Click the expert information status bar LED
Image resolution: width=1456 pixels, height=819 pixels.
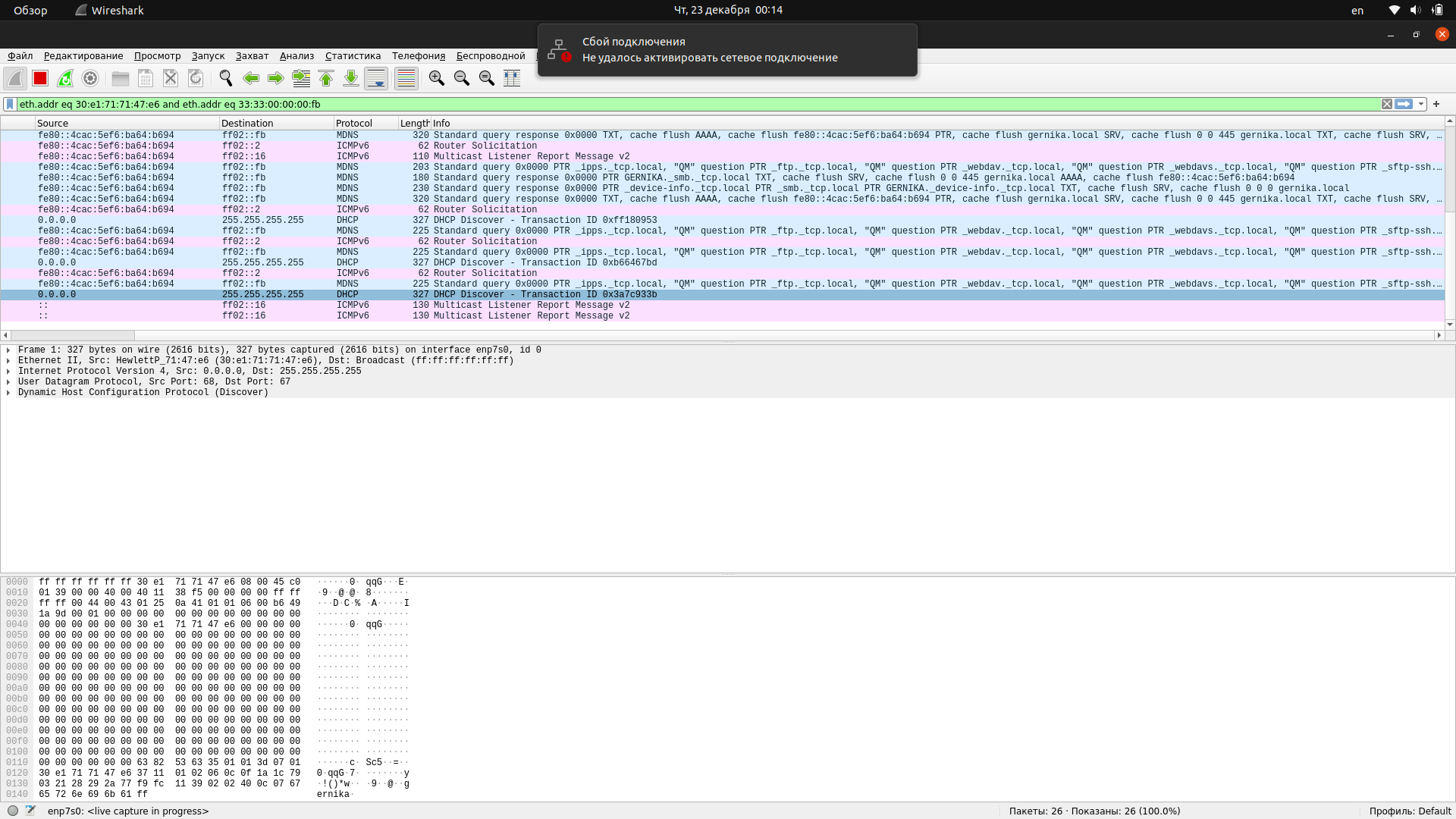(x=13, y=811)
